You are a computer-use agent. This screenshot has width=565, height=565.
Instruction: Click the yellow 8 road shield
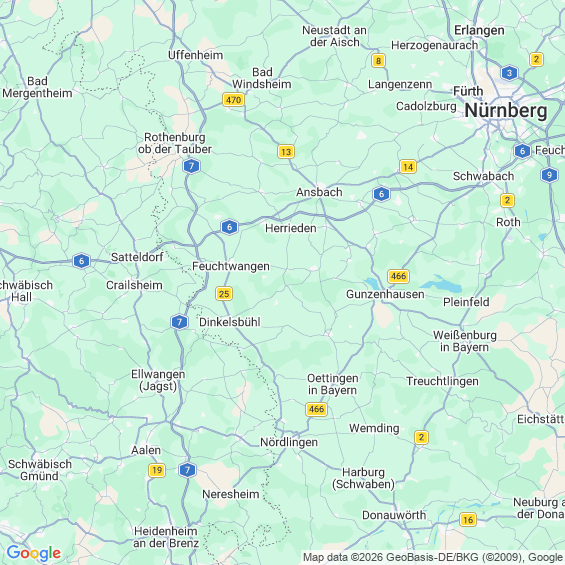pyautogui.click(x=378, y=61)
